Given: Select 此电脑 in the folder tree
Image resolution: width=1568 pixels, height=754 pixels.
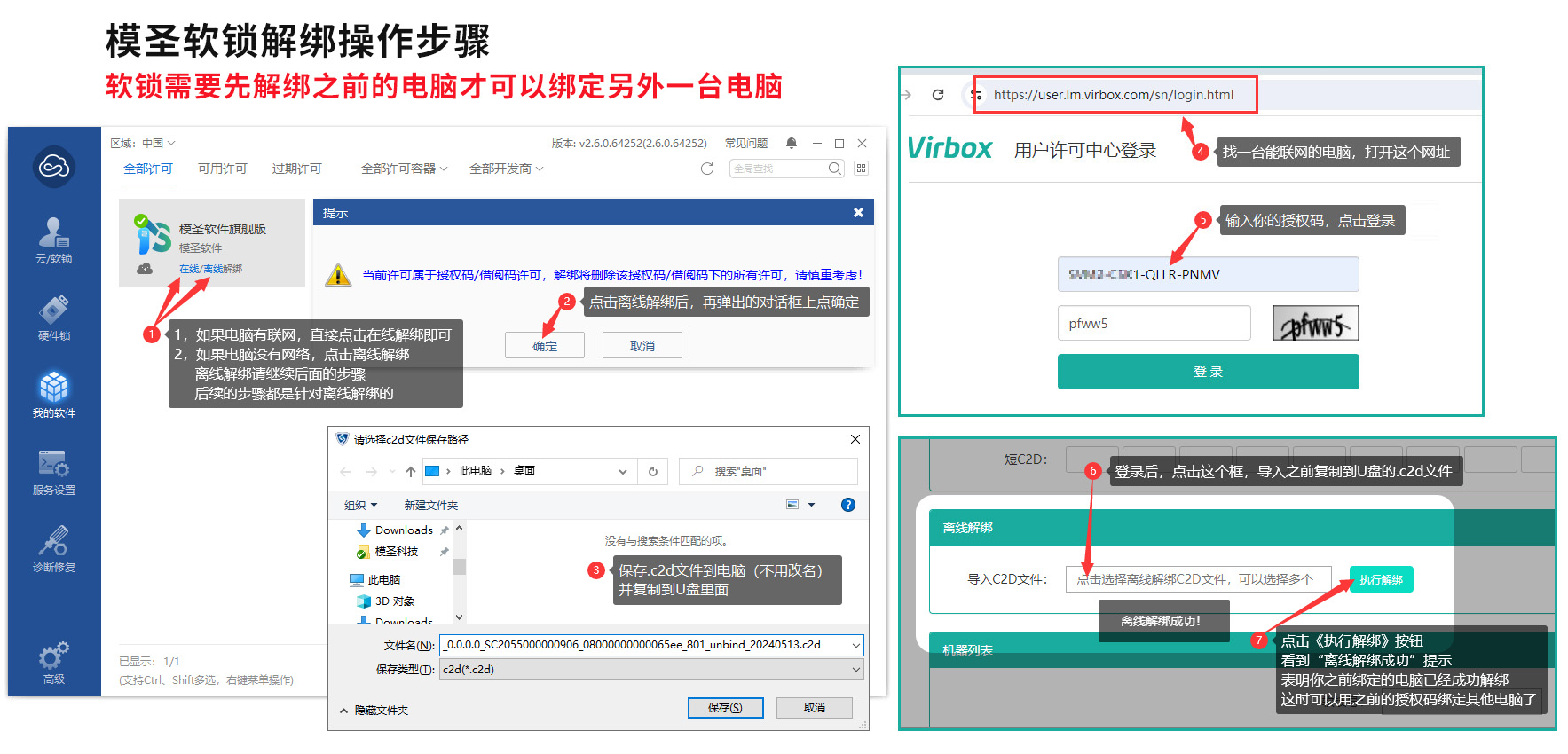Looking at the screenshot, I should (x=383, y=579).
